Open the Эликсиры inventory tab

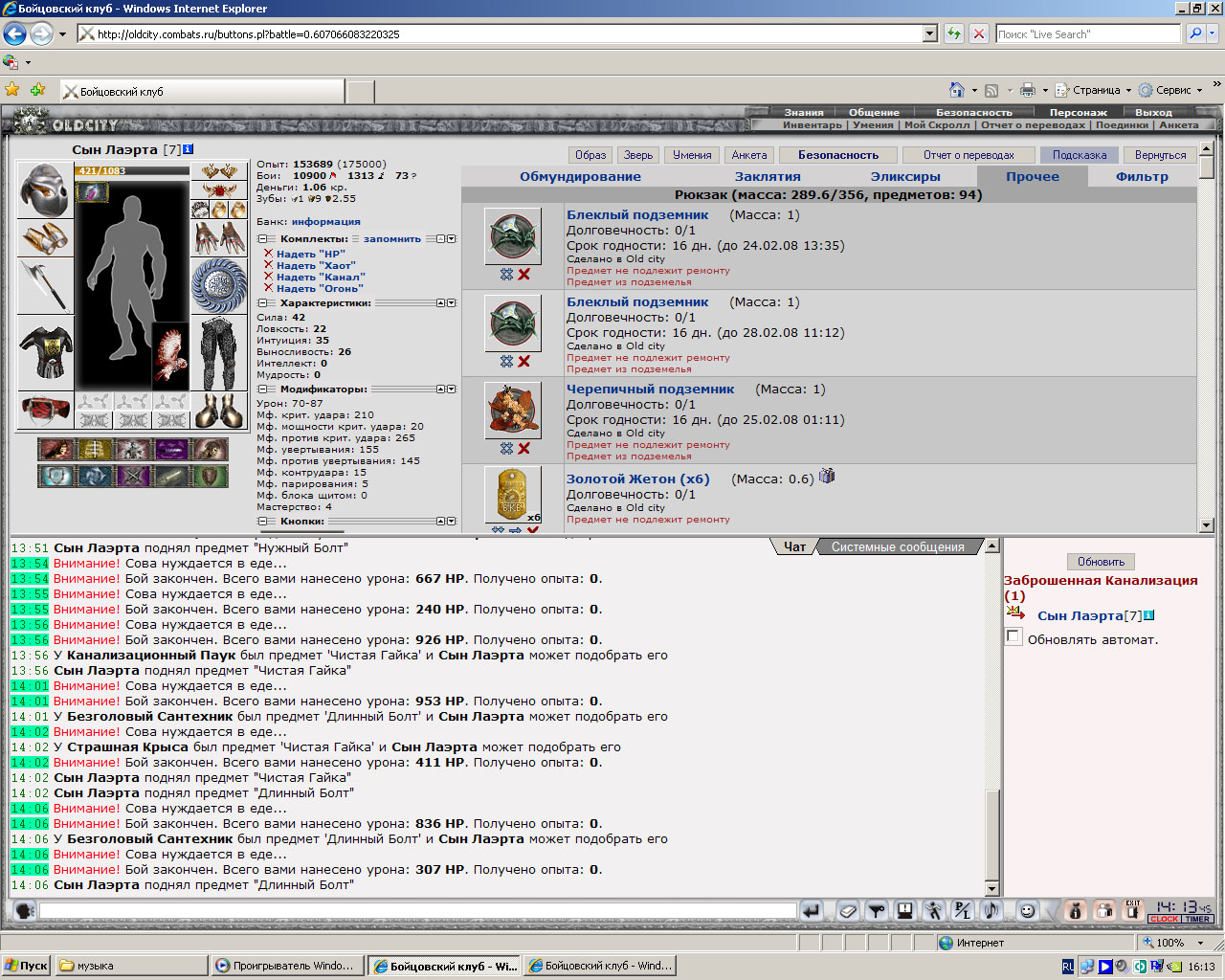point(905,176)
